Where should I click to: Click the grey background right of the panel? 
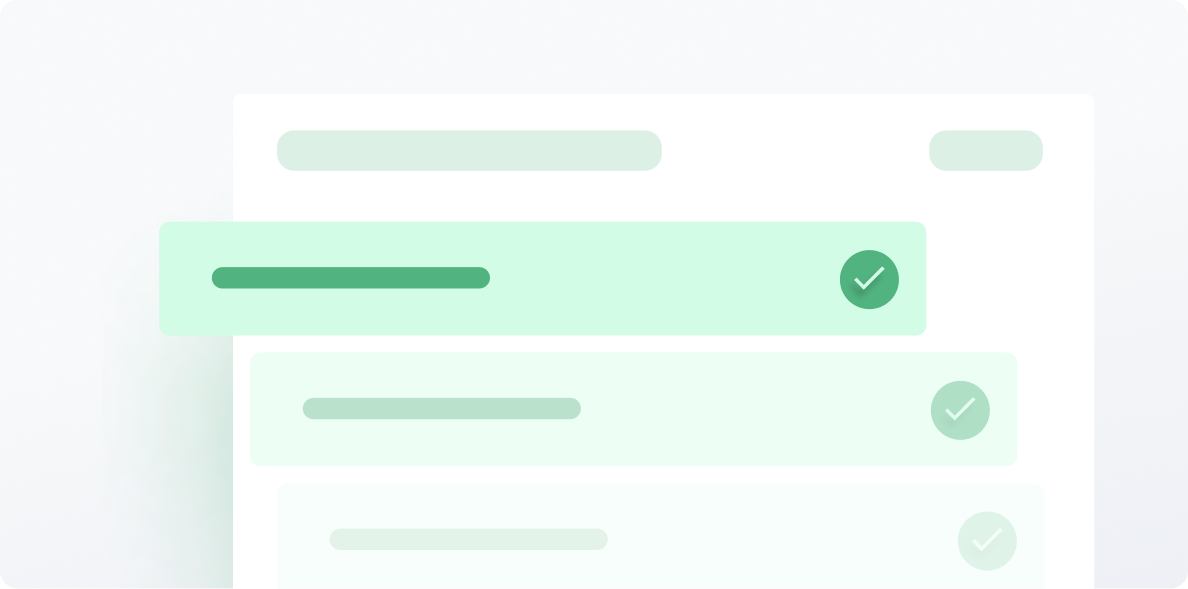1140,303
